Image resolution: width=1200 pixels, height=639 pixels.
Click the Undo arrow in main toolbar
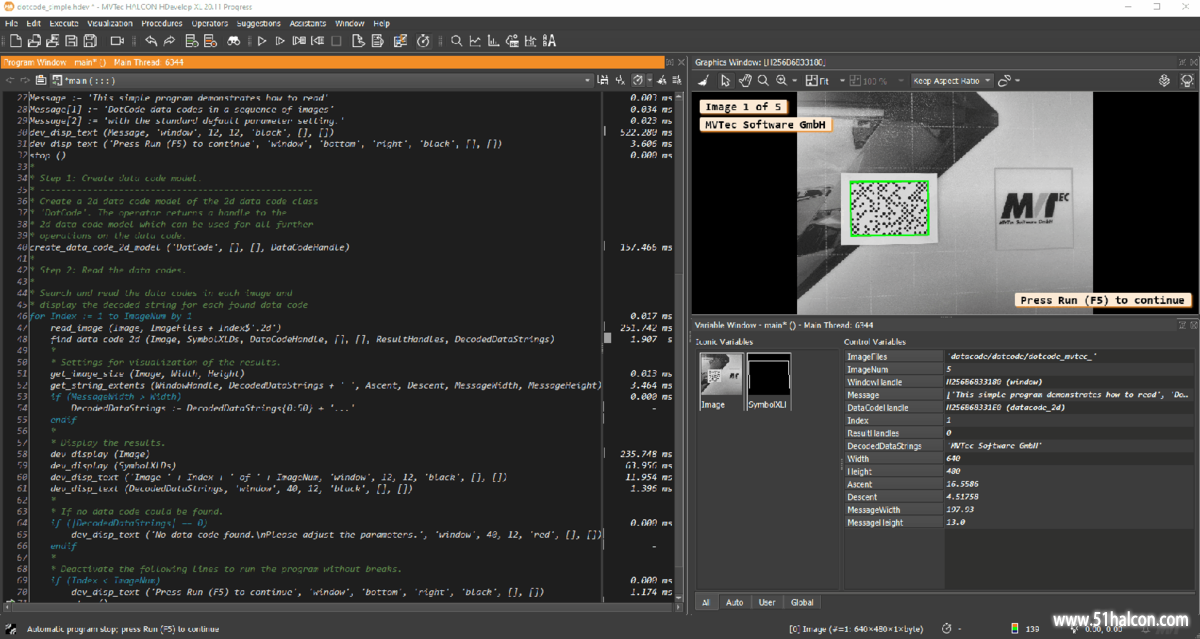[x=150, y=41]
